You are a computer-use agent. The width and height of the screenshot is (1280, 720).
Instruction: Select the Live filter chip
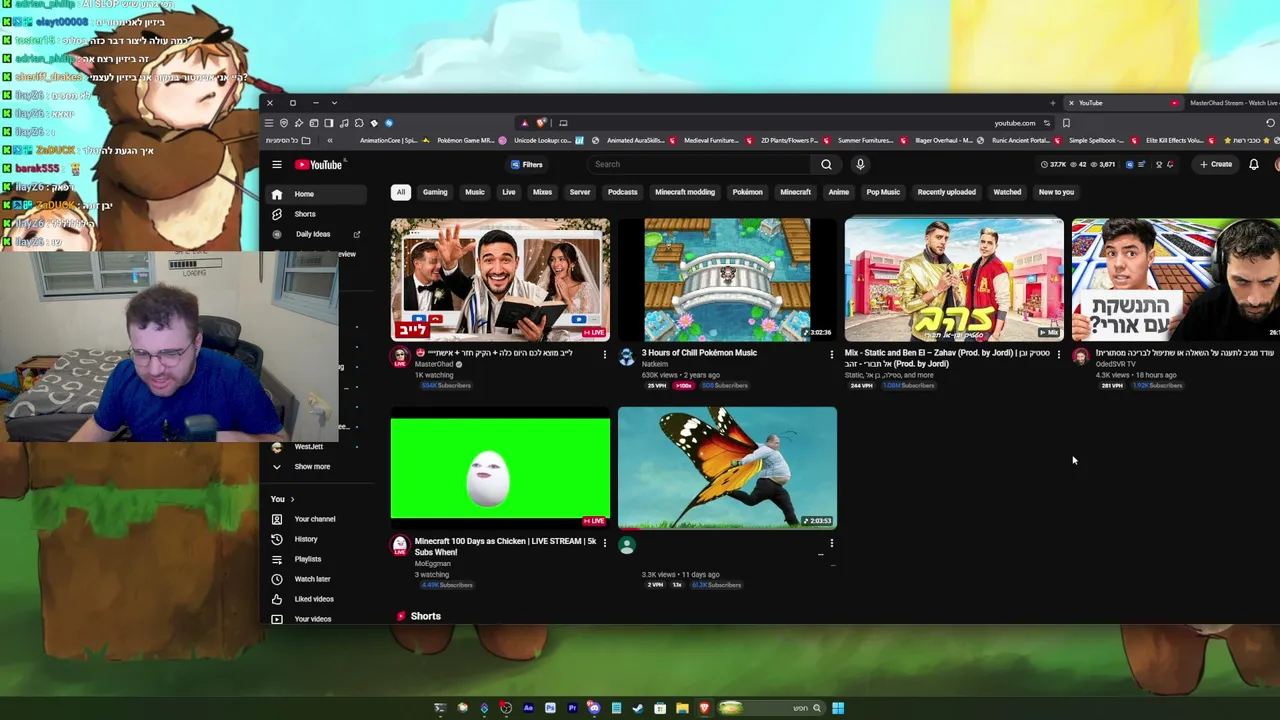pyautogui.click(x=509, y=192)
